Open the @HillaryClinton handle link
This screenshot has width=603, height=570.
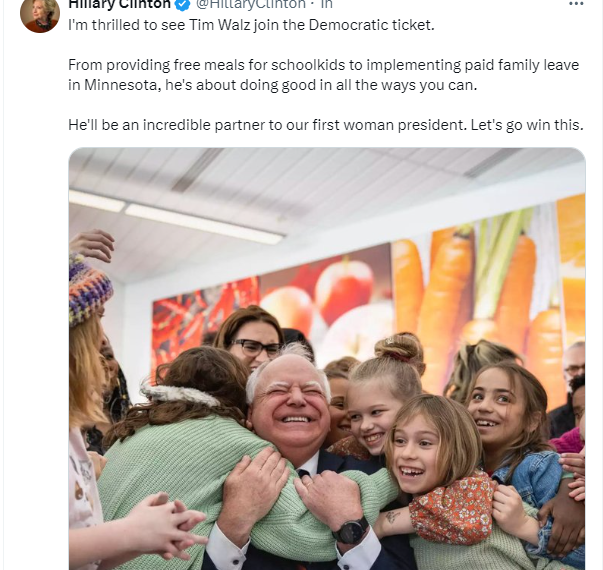pyautogui.click(x=251, y=4)
